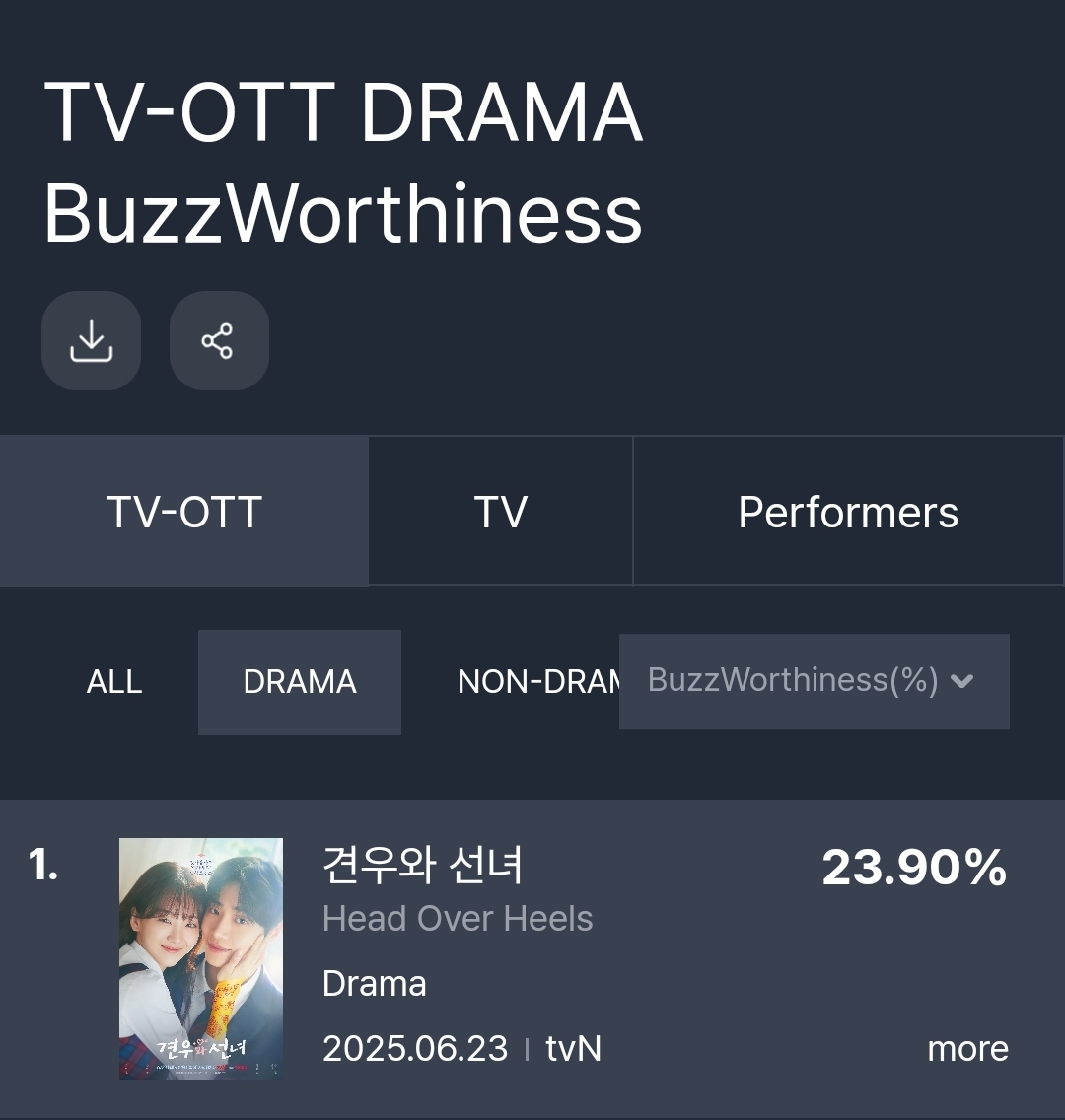The width and height of the screenshot is (1065, 1120).
Task: Click the chevron arrow on the BuzzWorthiness dropdown
Action: click(x=961, y=681)
